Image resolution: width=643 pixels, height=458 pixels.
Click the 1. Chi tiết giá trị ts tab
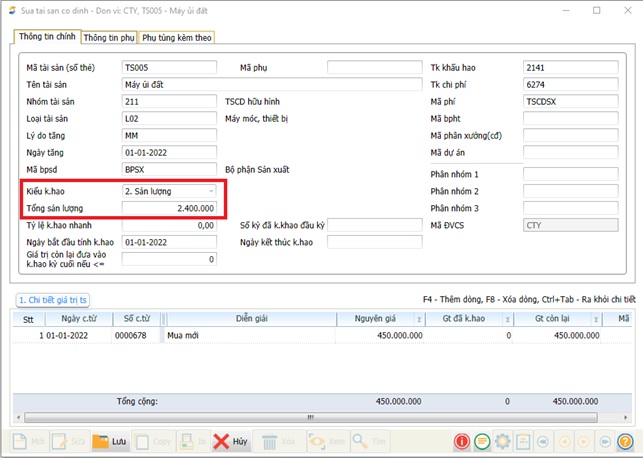pyautogui.click(x=54, y=300)
